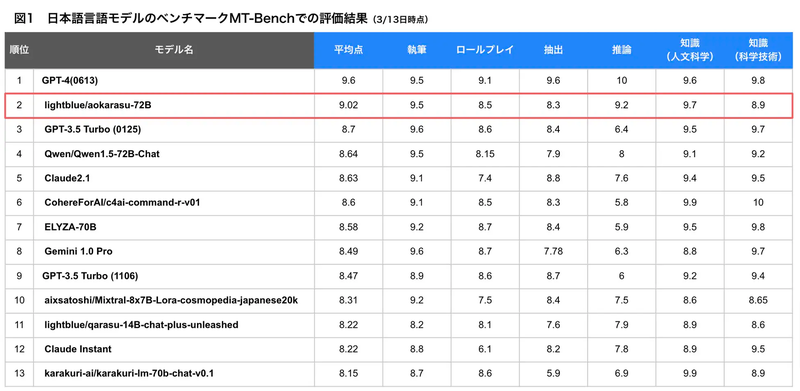
Task: Click the Claude Instant model name
Action: point(78,349)
